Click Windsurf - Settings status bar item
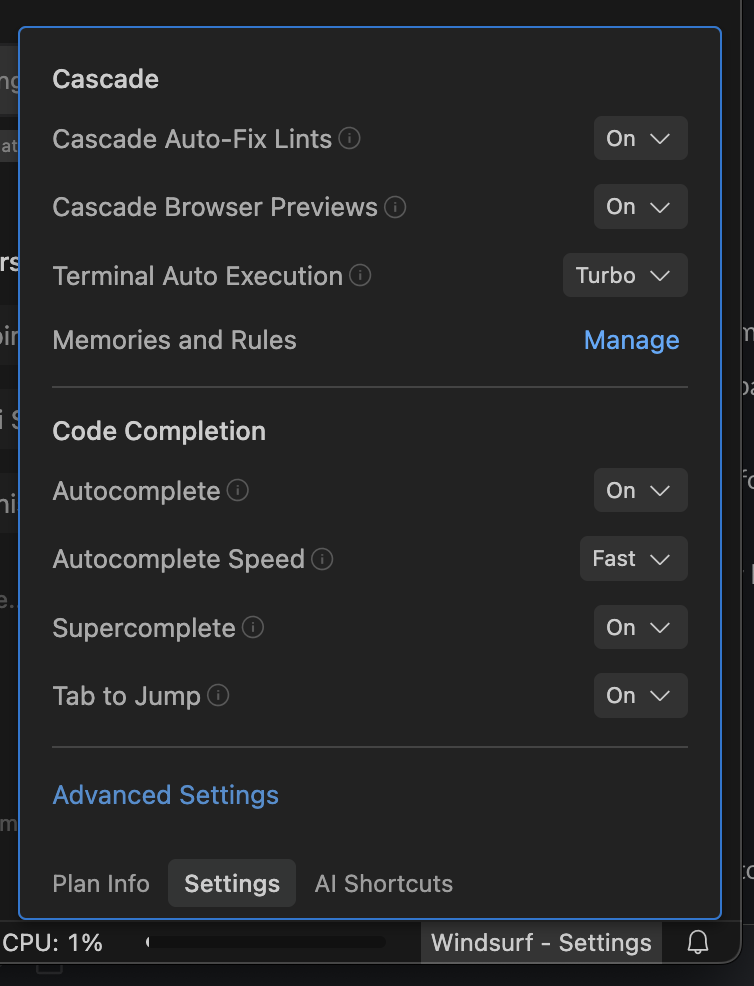 [541, 942]
